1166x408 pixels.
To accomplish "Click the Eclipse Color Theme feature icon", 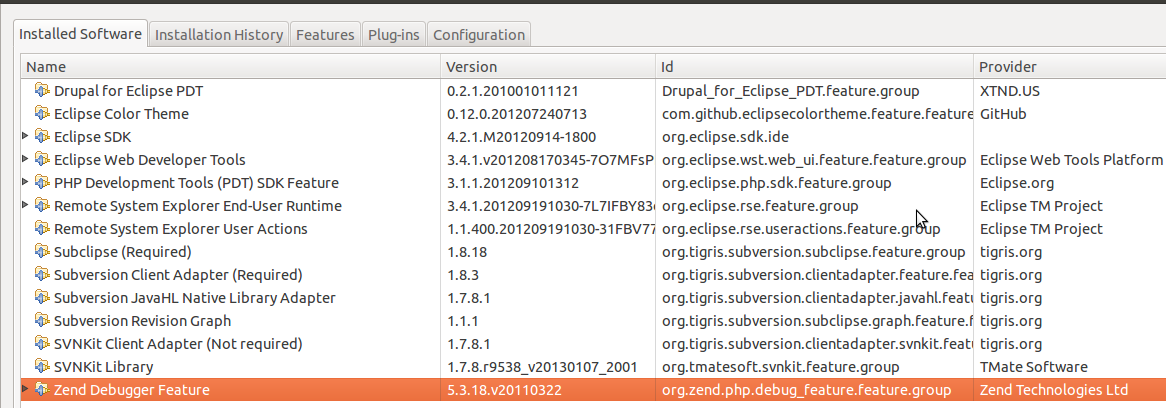I will [42, 114].
